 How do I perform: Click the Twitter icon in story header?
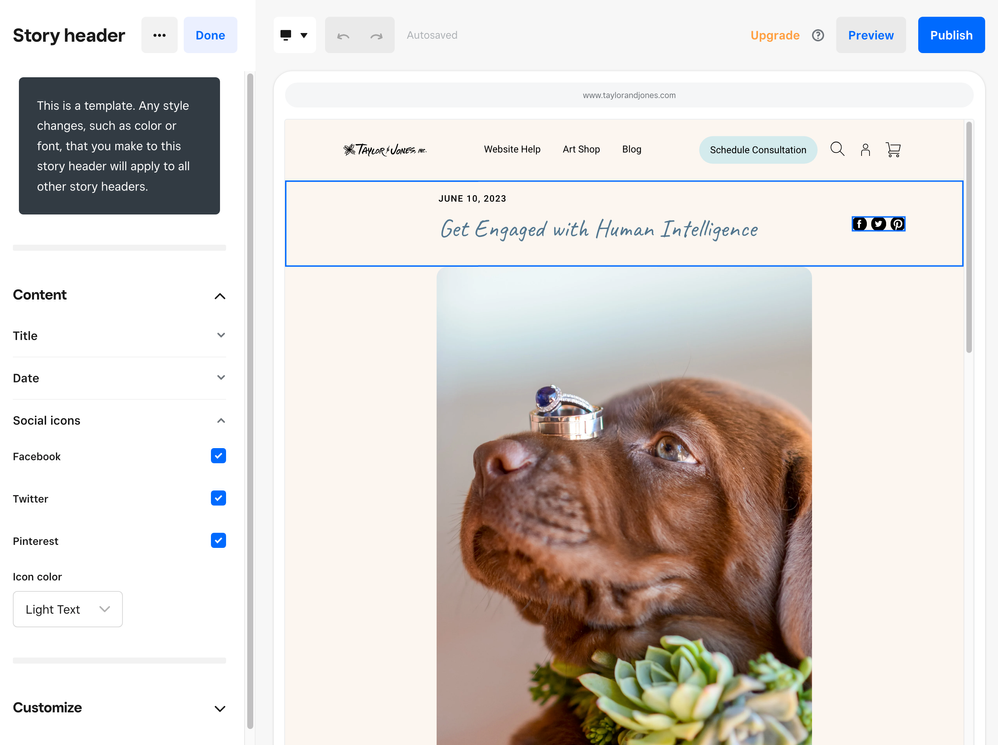878,224
